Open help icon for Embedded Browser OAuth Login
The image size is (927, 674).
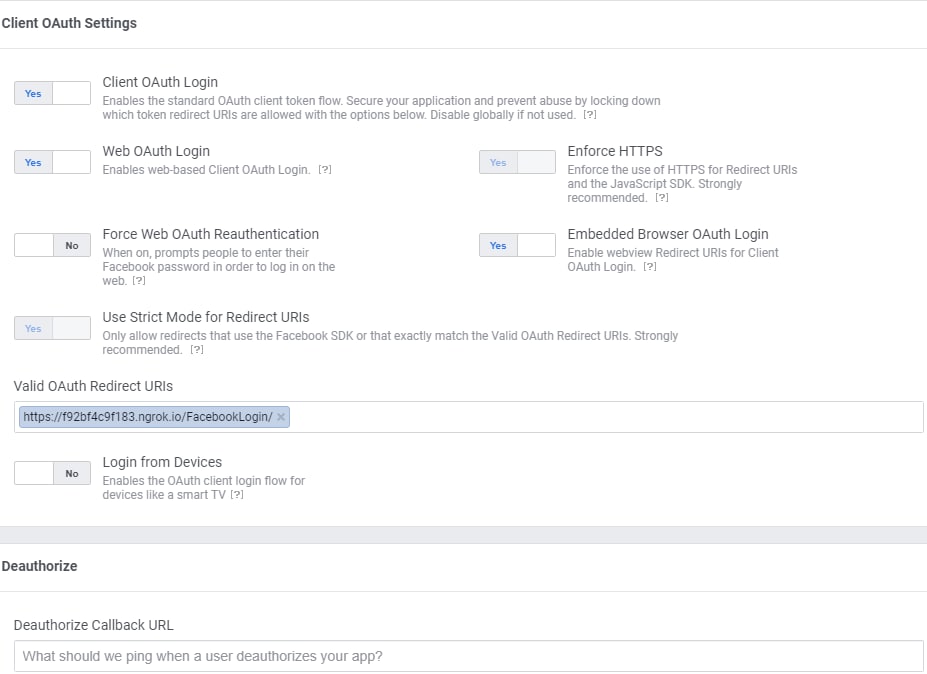[x=650, y=267]
